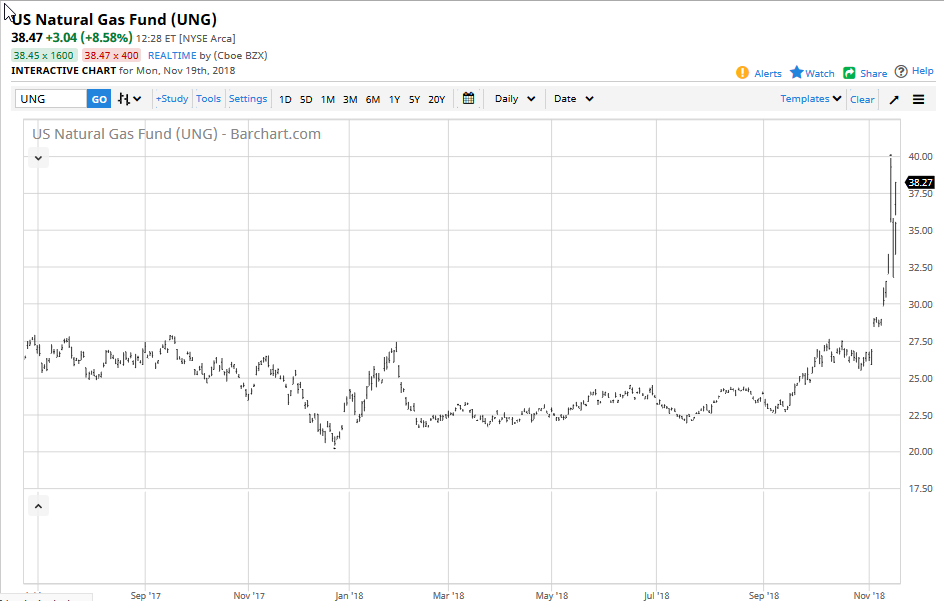The image size is (944, 601).
Task: Click the Share icon
Action: 849,73
